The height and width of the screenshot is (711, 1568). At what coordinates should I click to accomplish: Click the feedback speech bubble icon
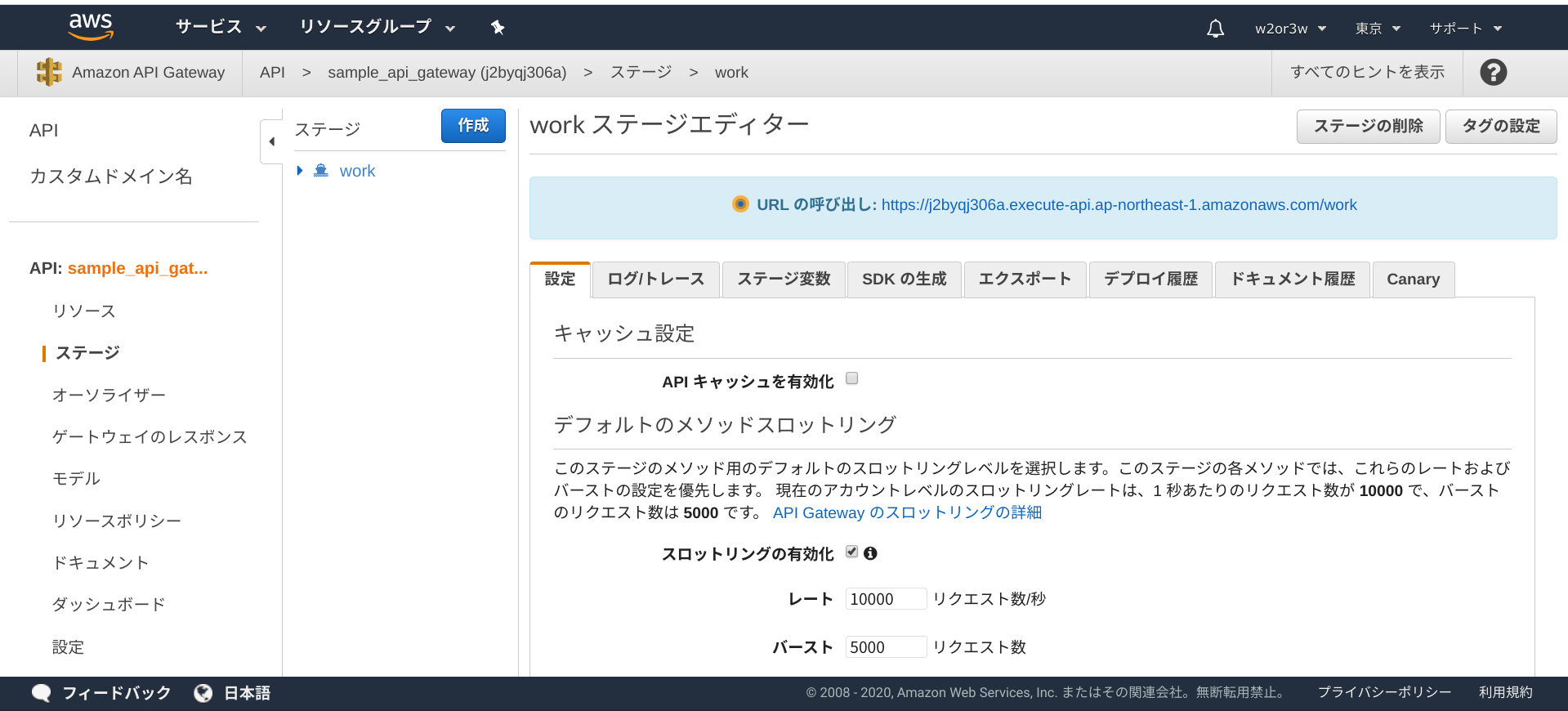(41, 693)
